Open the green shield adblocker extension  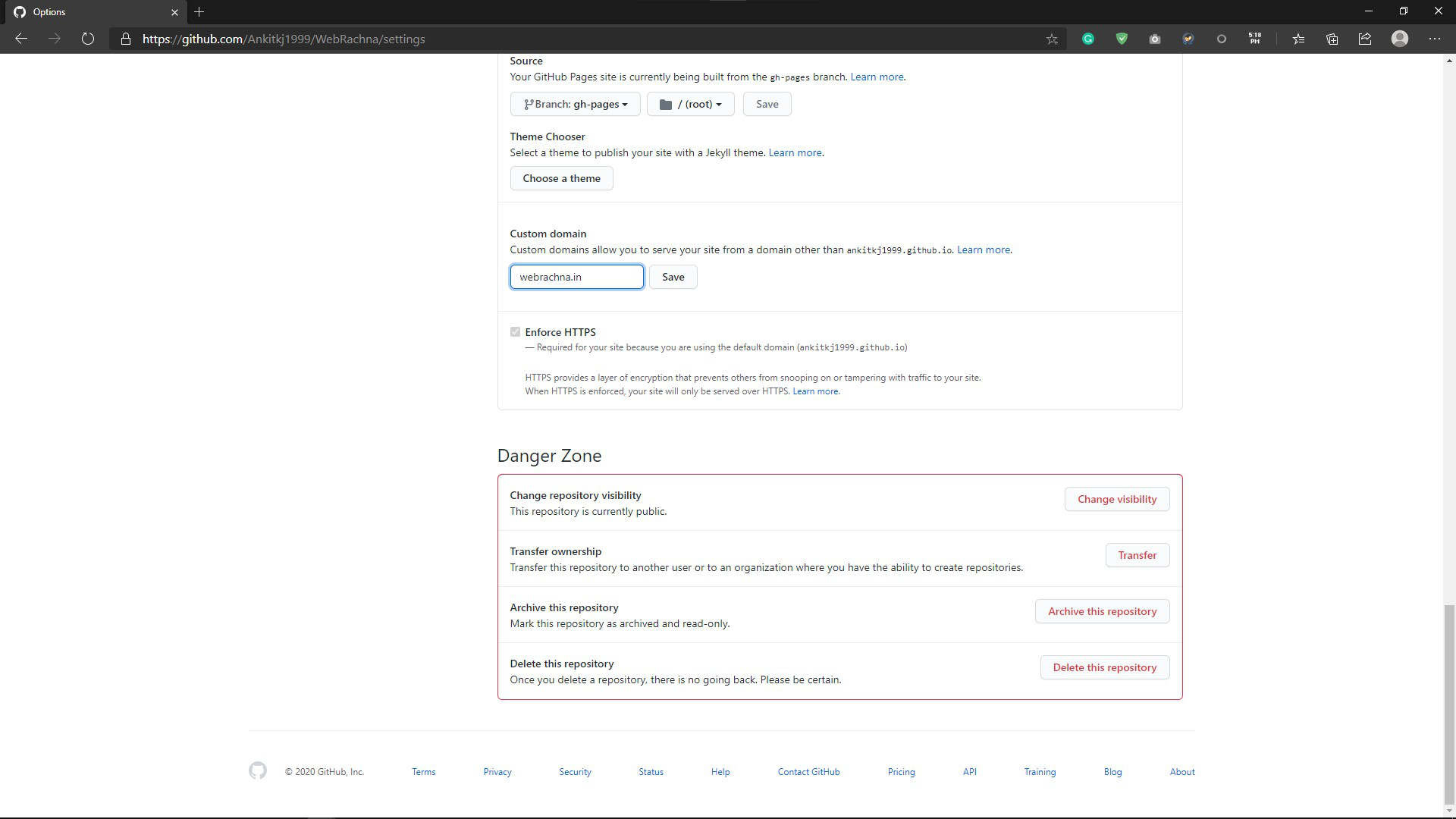[x=1122, y=39]
